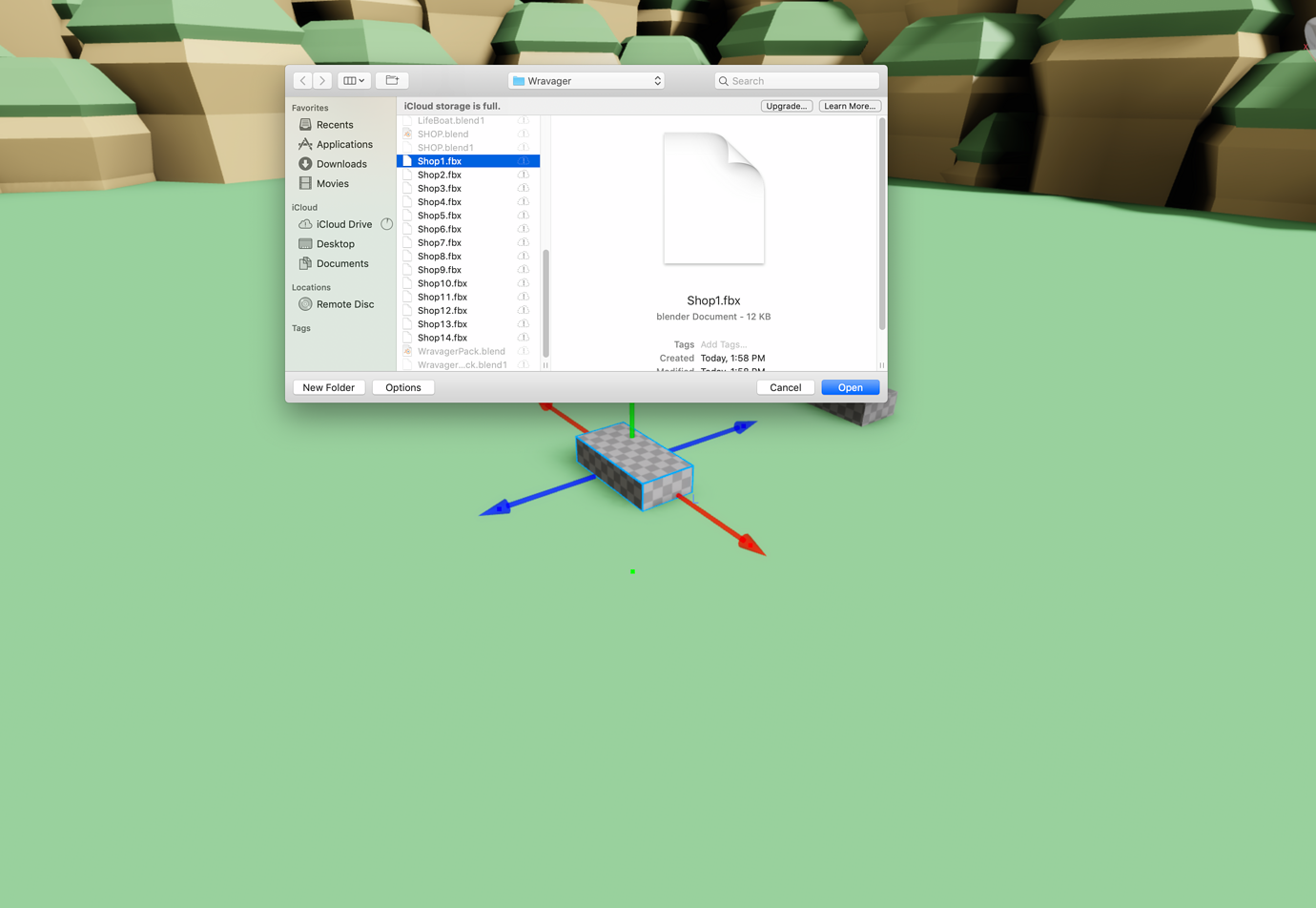Select Remote Disc under Locations

click(345, 304)
